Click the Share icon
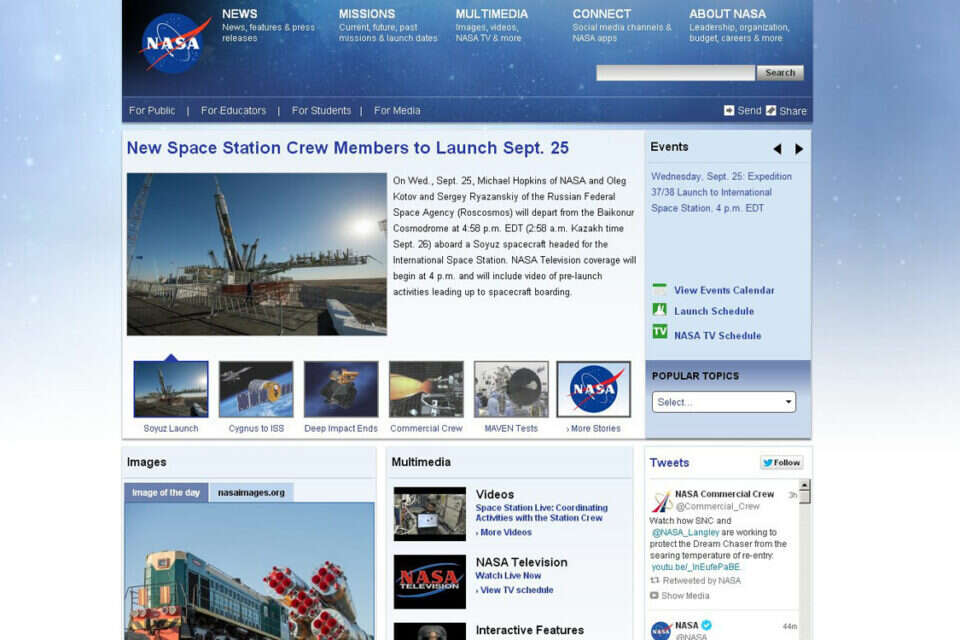Screen dimensions: 960x640 click(771, 110)
